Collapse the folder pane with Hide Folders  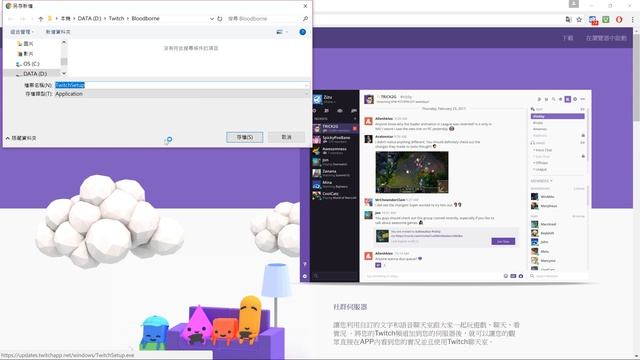pos(21,138)
